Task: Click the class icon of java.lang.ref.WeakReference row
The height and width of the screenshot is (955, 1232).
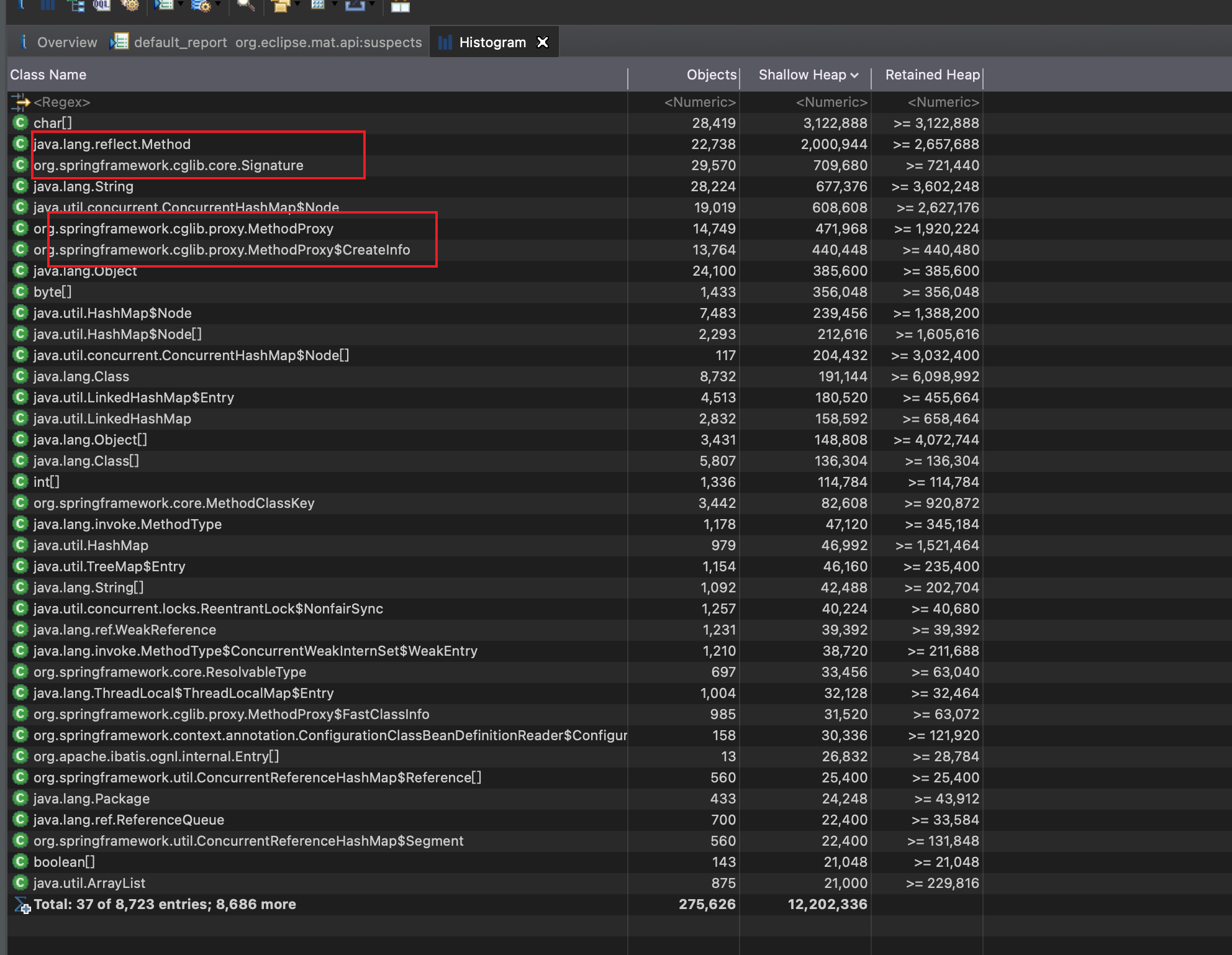Action: click(x=20, y=630)
